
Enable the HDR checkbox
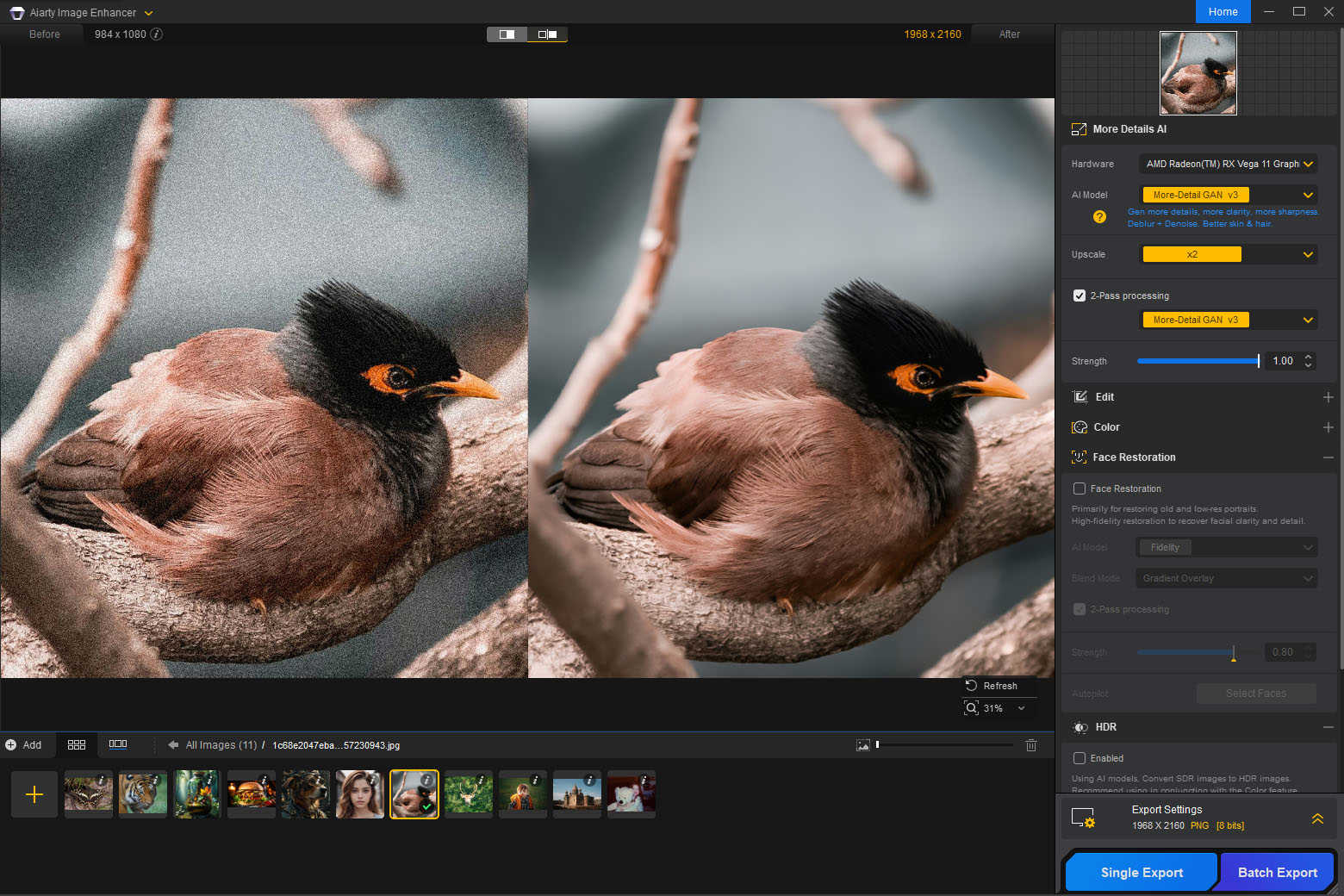(1080, 758)
